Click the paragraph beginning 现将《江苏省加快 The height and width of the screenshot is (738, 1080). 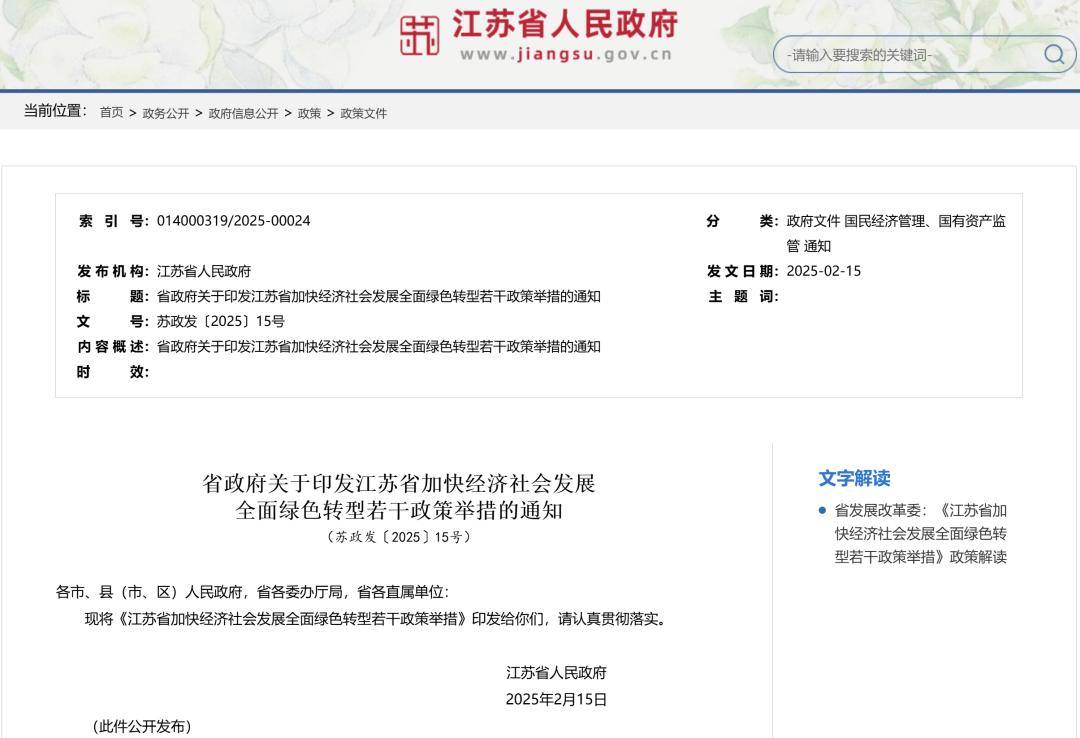click(377, 619)
